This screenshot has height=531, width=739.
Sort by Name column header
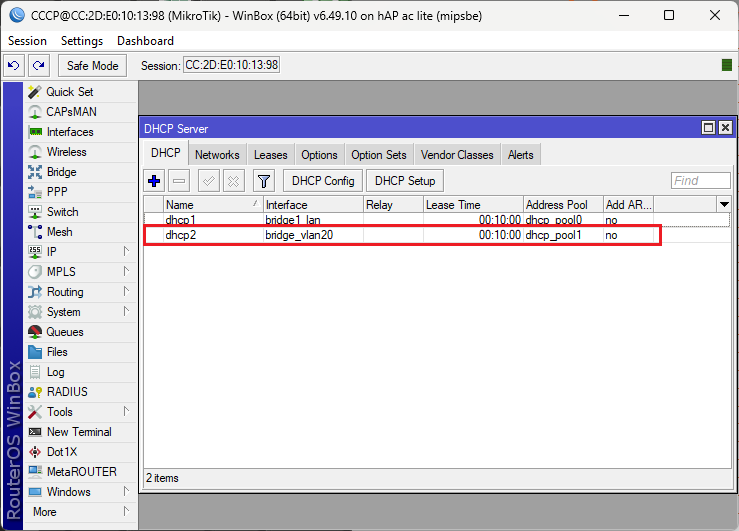(x=213, y=204)
